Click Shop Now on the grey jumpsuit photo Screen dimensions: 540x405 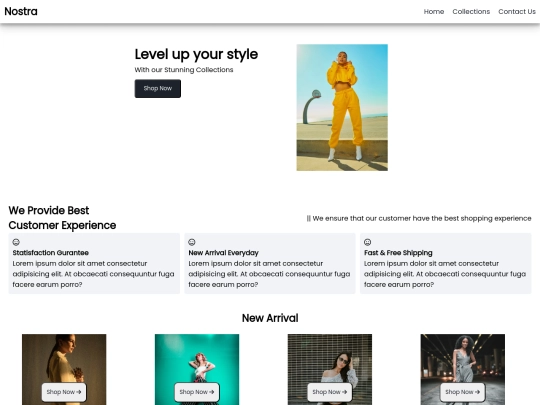(463, 392)
